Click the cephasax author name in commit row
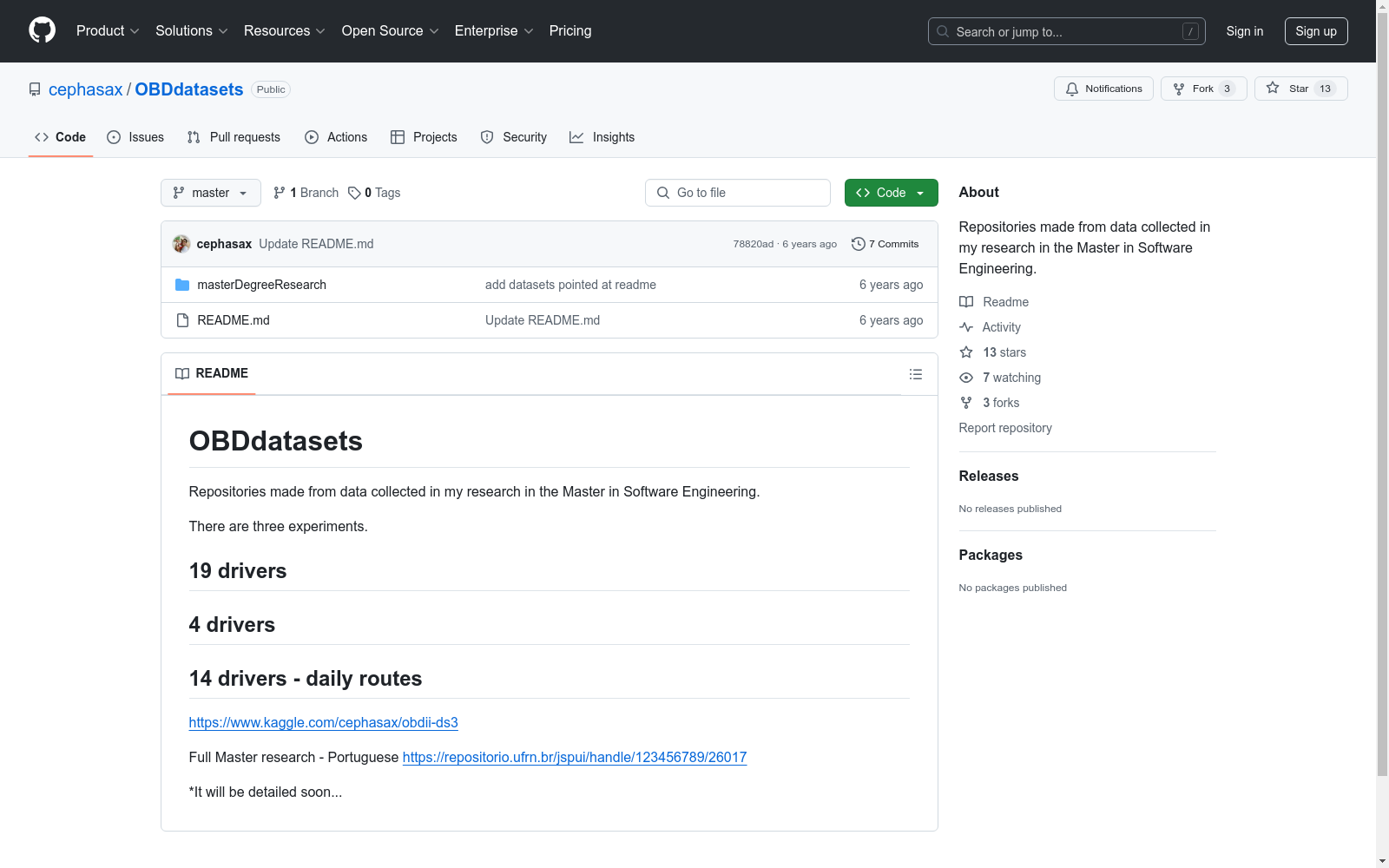The image size is (1389, 868). coord(224,244)
